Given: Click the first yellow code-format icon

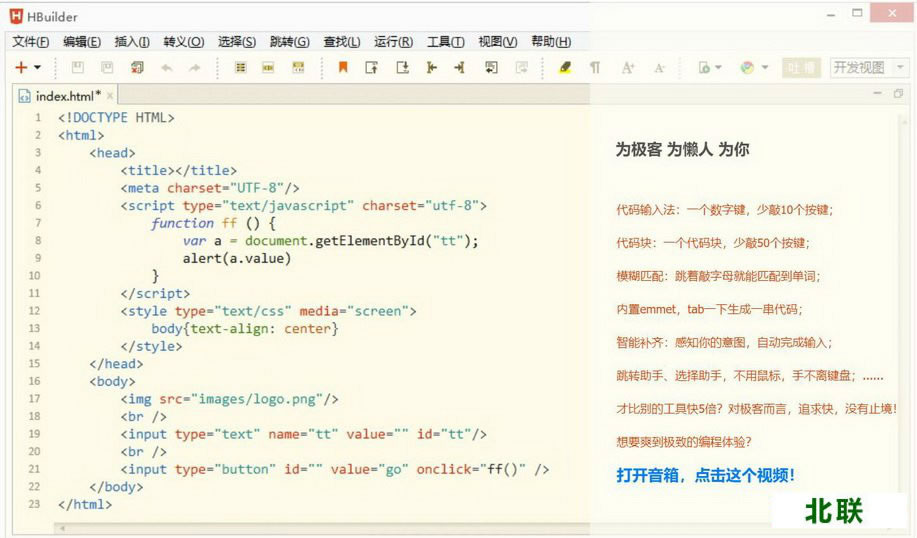Looking at the screenshot, I should pyautogui.click(x=240, y=68).
